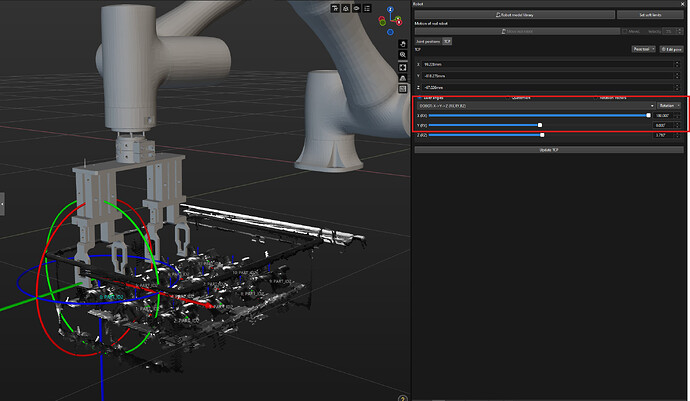Expand the Rotation dropdown
690x401 pixels.
point(669,105)
